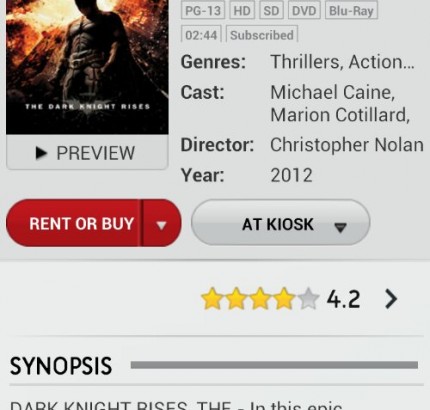This screenshot has width=430, height=410.
Task: Select the Blu-Ray format badge
Action: click(351, 11)
